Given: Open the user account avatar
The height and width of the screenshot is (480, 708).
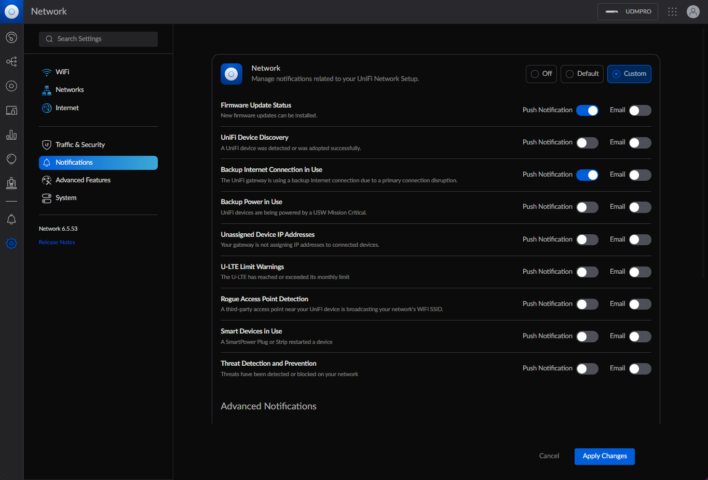Looking at the screenshot, I should (x=693, y=11).
